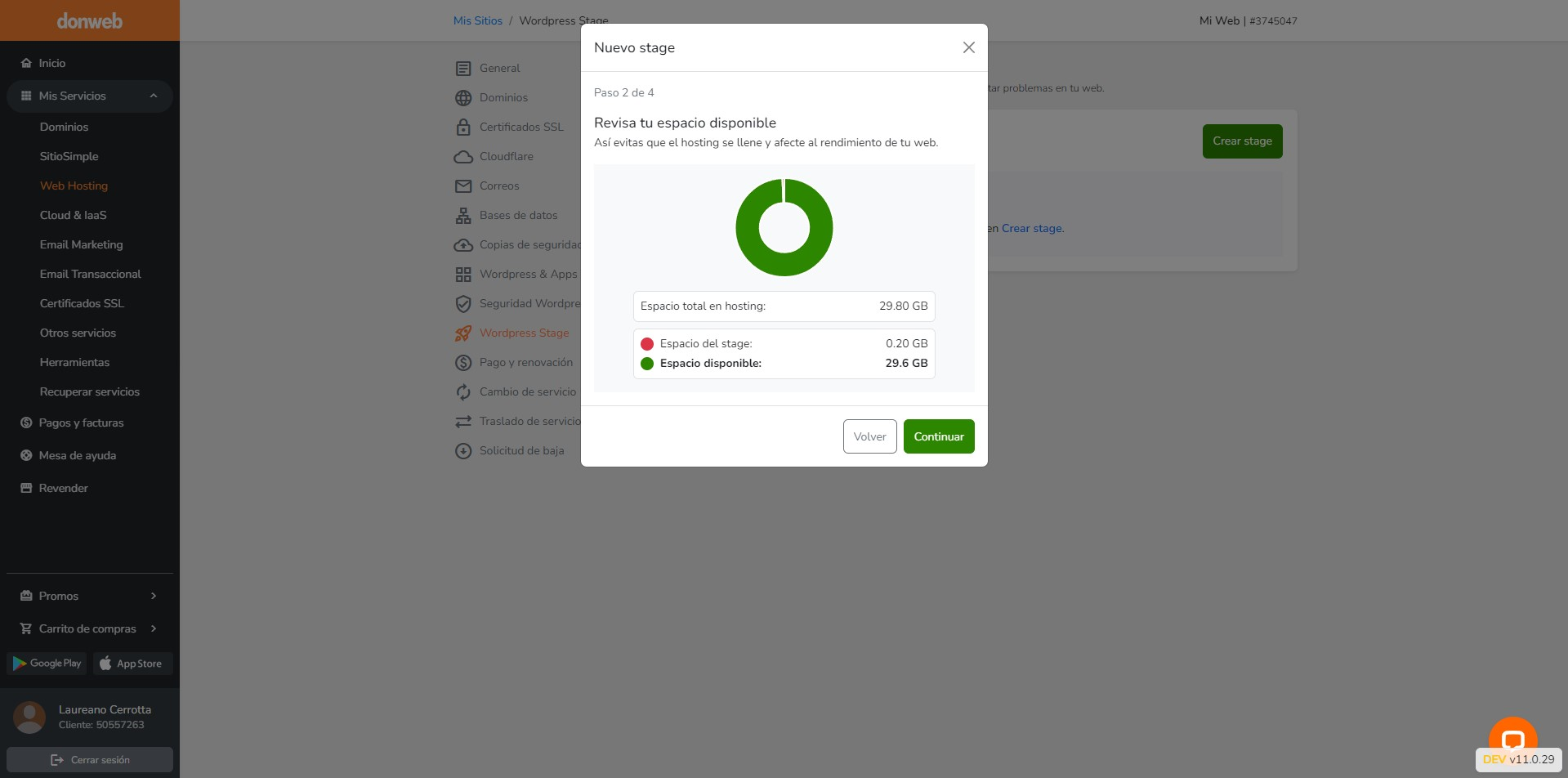
Task: Open Certificados SSL in left sidebar
Action: (82, 303)
